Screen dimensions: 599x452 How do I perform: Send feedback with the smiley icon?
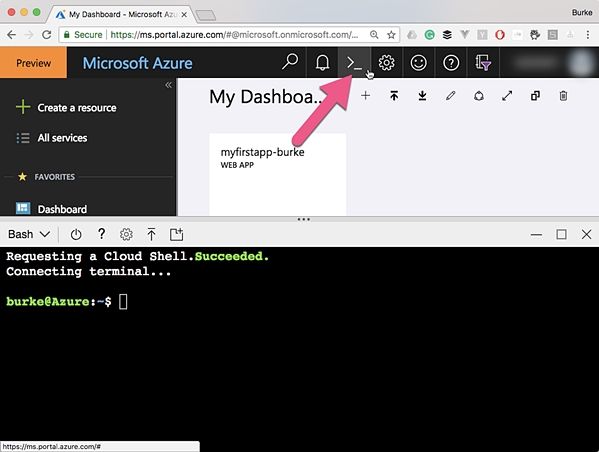pos(418,63)
